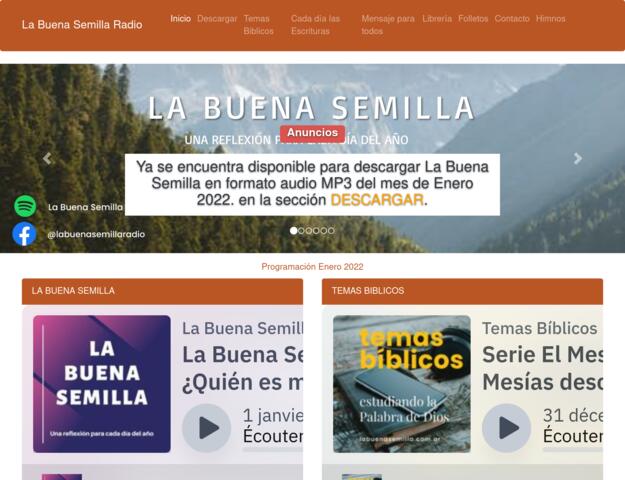Open Mensaje para todos page
The image size is (625, 480).
(387, 25)
